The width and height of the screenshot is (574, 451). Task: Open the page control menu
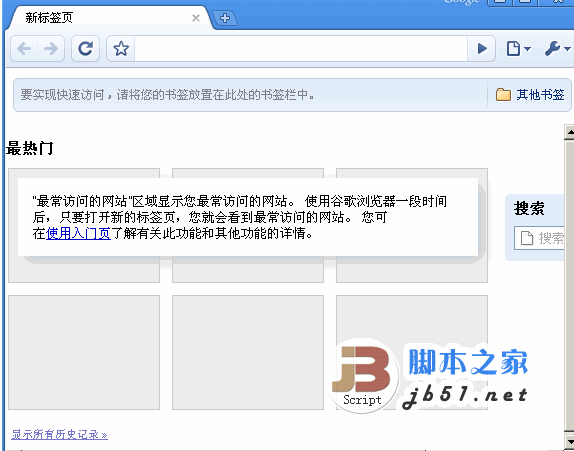(518, 48)
